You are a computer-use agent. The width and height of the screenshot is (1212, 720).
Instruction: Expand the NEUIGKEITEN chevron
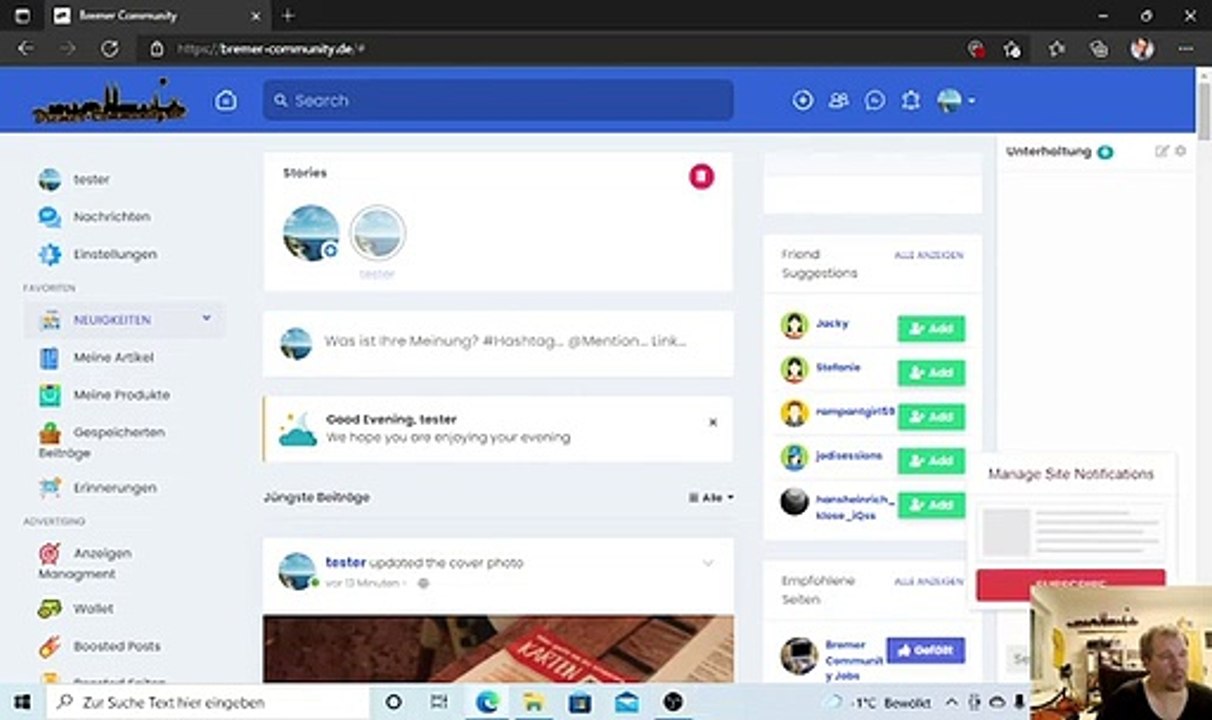click(x=206, y=318)
